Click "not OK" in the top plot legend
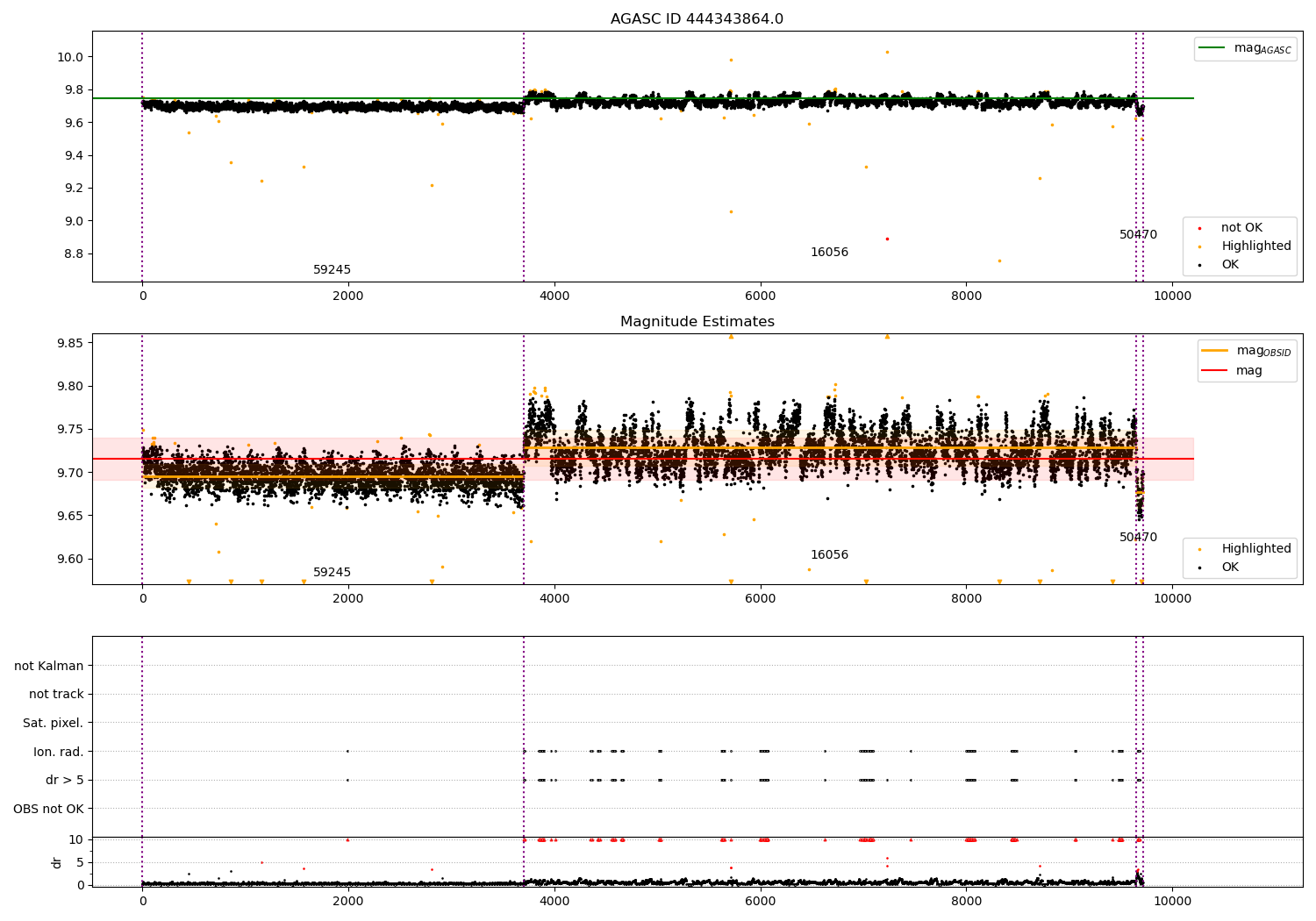This screenshot has width=1316, height=921. coord(1241,228)
